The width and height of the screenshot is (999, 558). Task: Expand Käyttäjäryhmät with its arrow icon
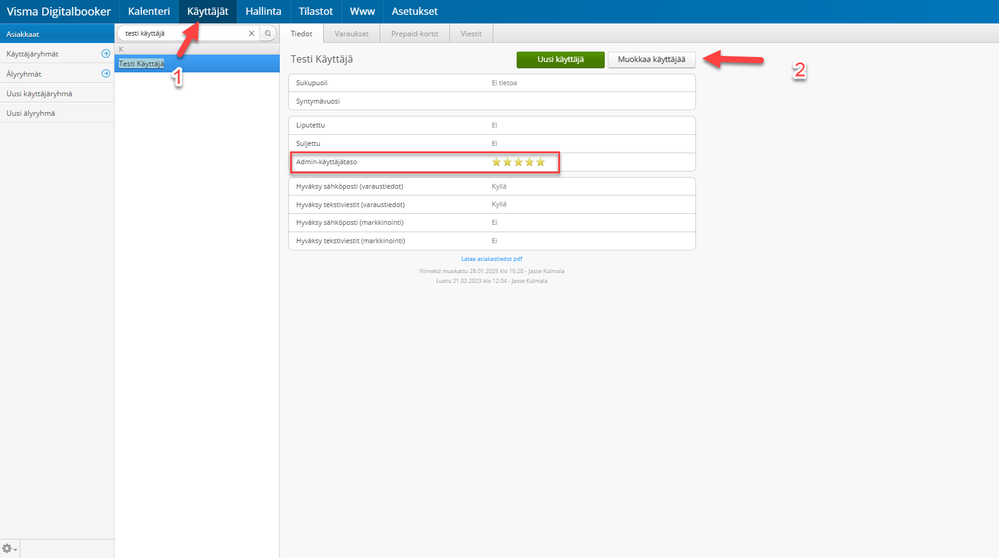(x=106, y=54)
